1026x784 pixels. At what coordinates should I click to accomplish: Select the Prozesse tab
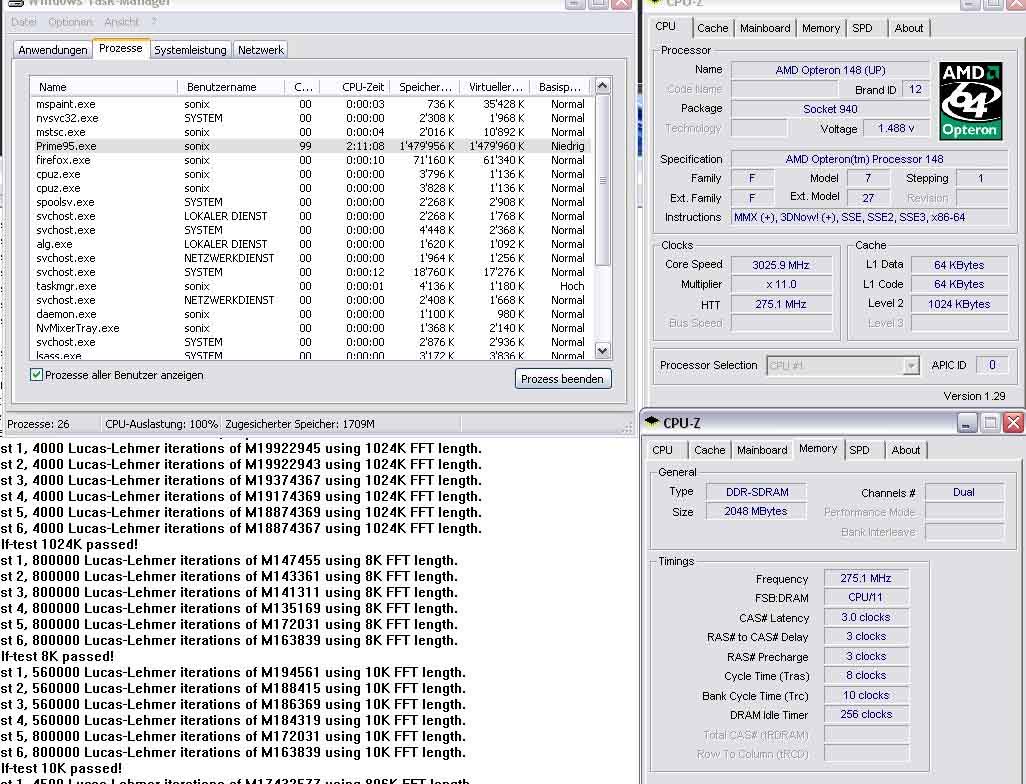[x=120, y=48]
